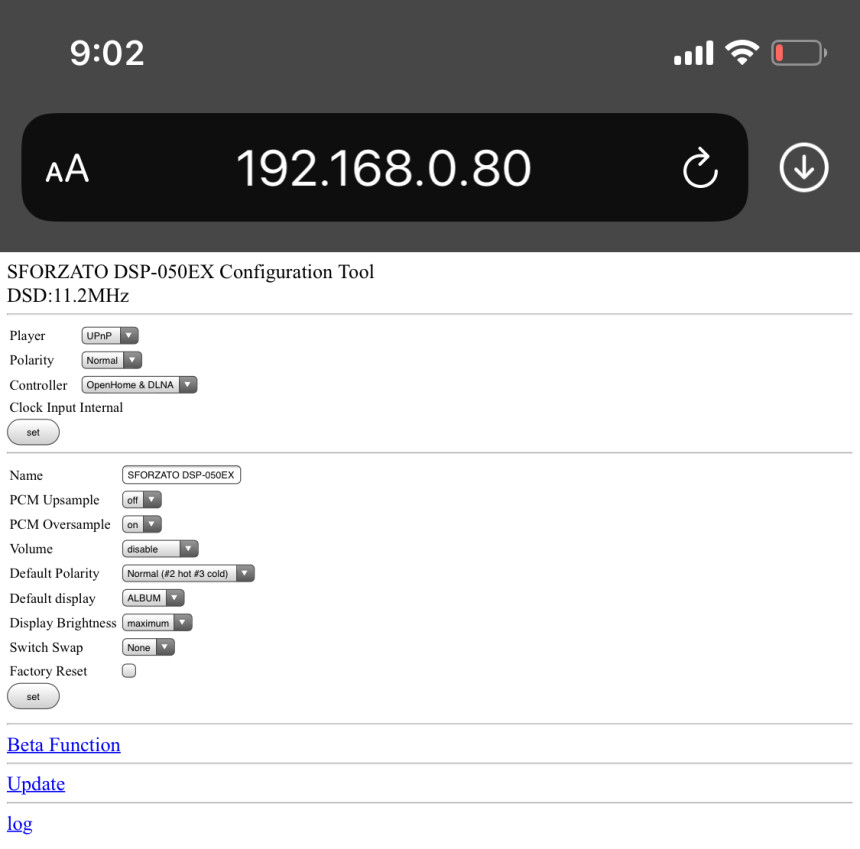Open the Switch Swap dropdown showing None
Viewport: 860px width, 849px height.
click(148, 647)
